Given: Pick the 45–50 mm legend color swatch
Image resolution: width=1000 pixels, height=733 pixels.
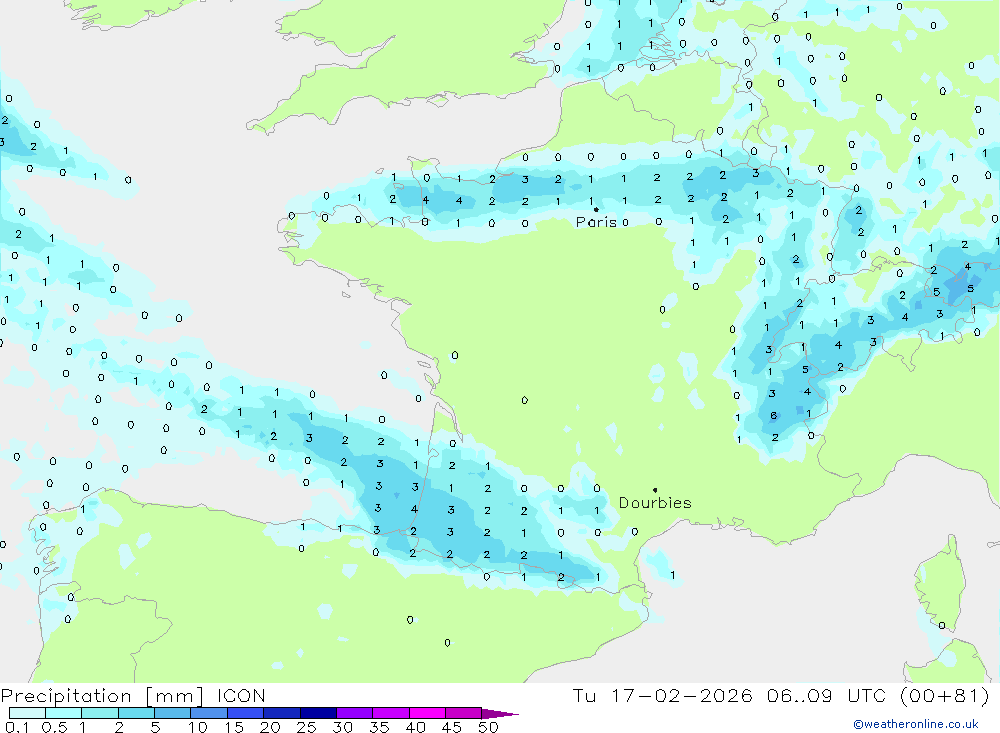Looking at the screenshot, I should (464, 713).
